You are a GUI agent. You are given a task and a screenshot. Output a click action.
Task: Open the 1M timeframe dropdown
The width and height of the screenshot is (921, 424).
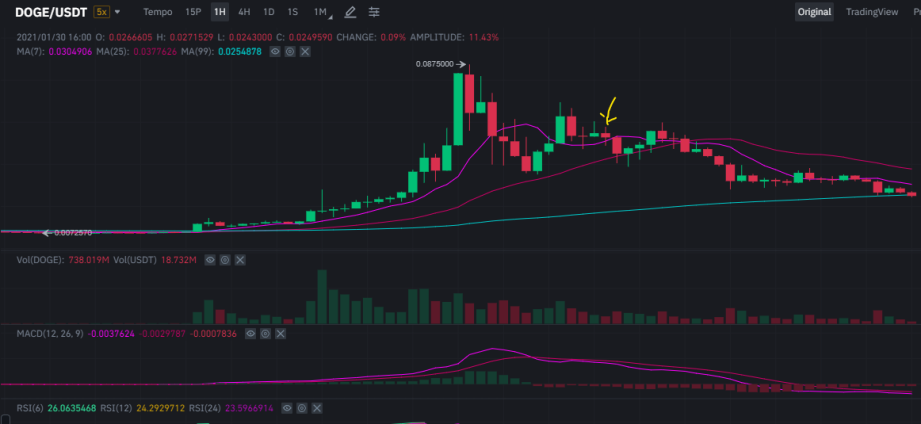click(320, 12)
